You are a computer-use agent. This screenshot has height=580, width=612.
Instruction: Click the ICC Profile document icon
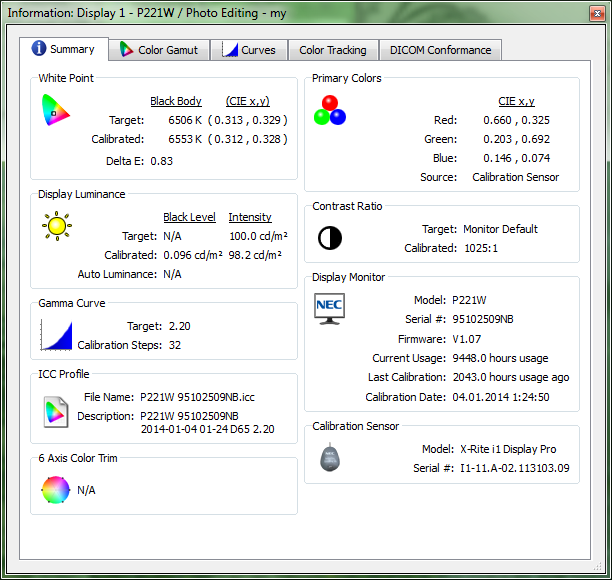56,412
